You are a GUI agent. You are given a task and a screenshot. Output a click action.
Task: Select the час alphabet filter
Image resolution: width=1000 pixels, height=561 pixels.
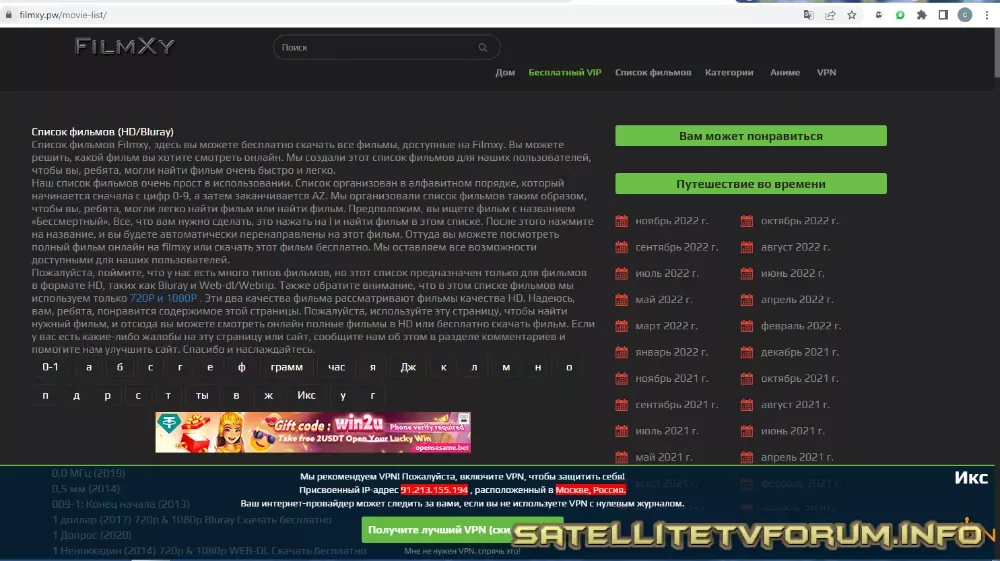click(336, 367)
